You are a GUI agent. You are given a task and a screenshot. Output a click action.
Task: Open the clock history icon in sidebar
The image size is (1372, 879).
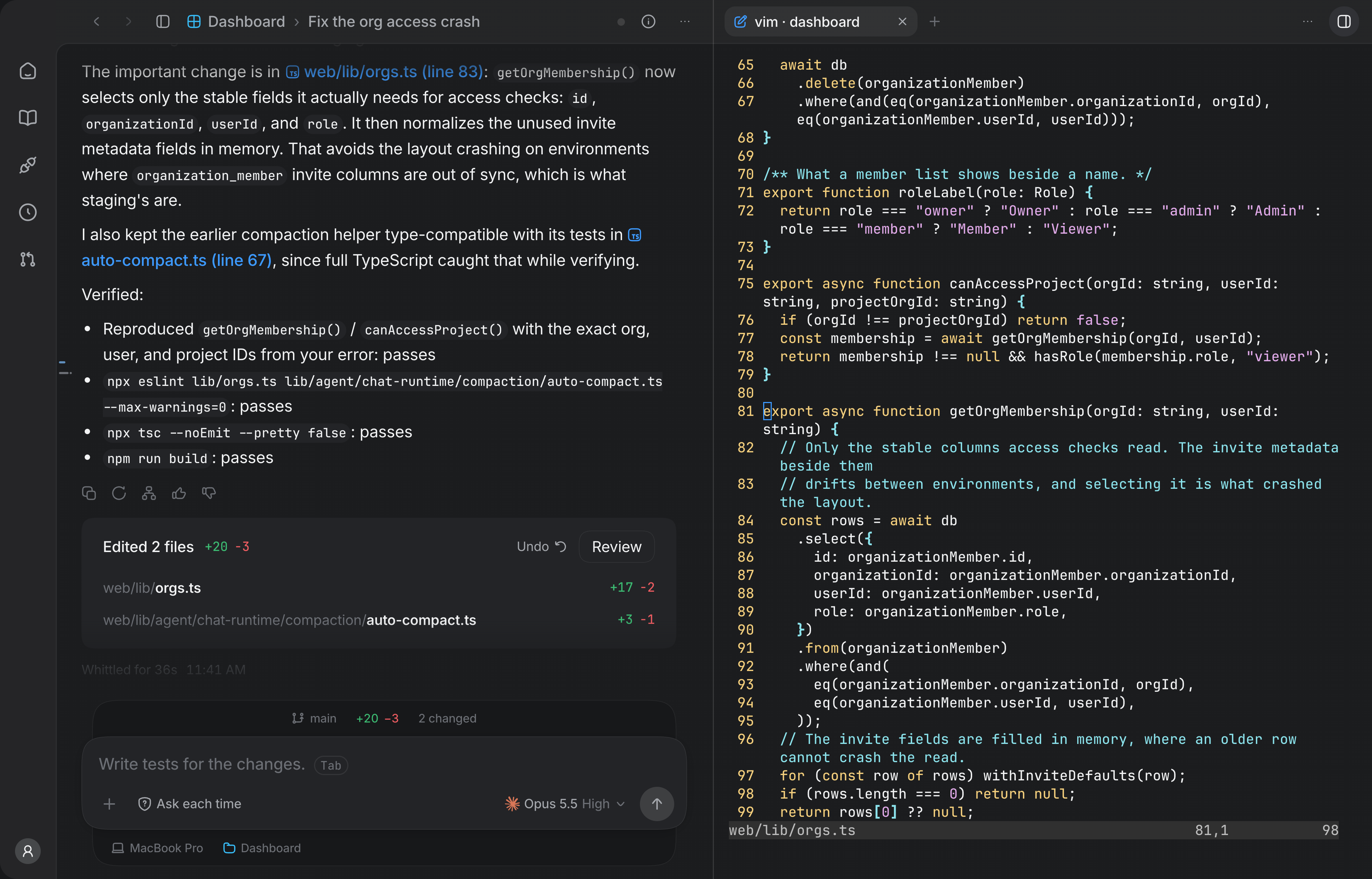pos(28,212)
